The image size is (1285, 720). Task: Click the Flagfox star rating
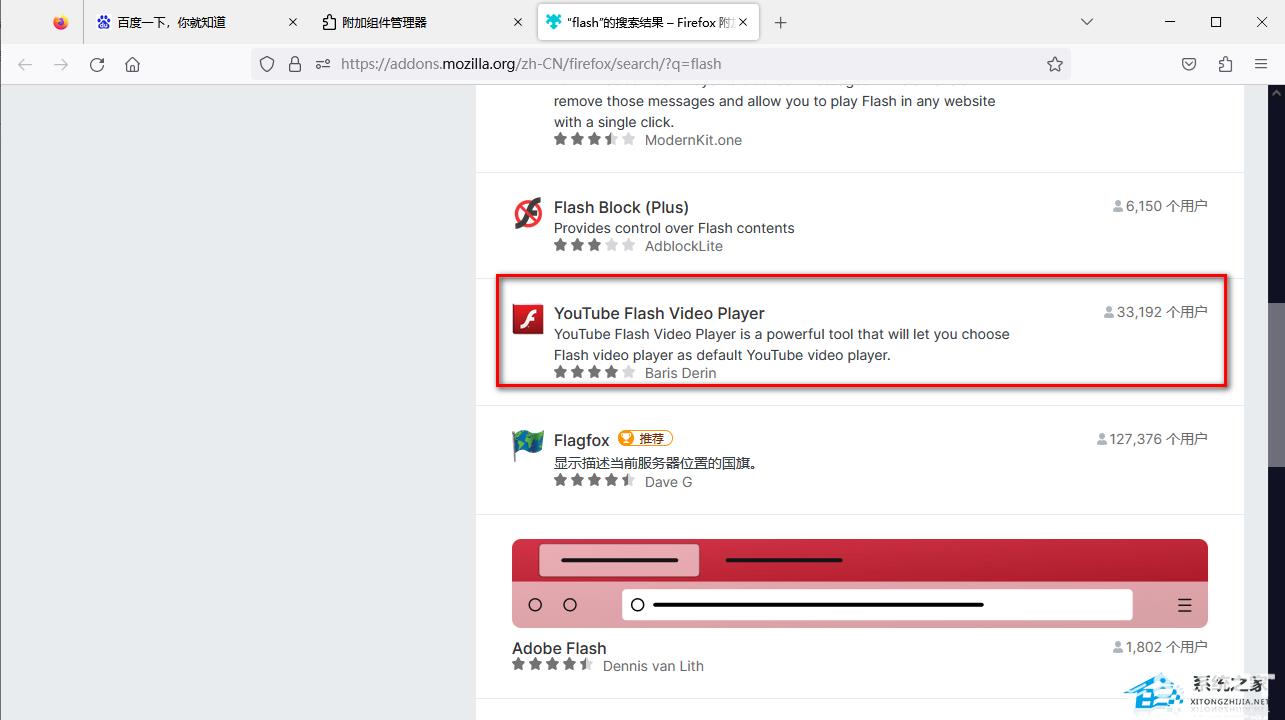[594, 481]
